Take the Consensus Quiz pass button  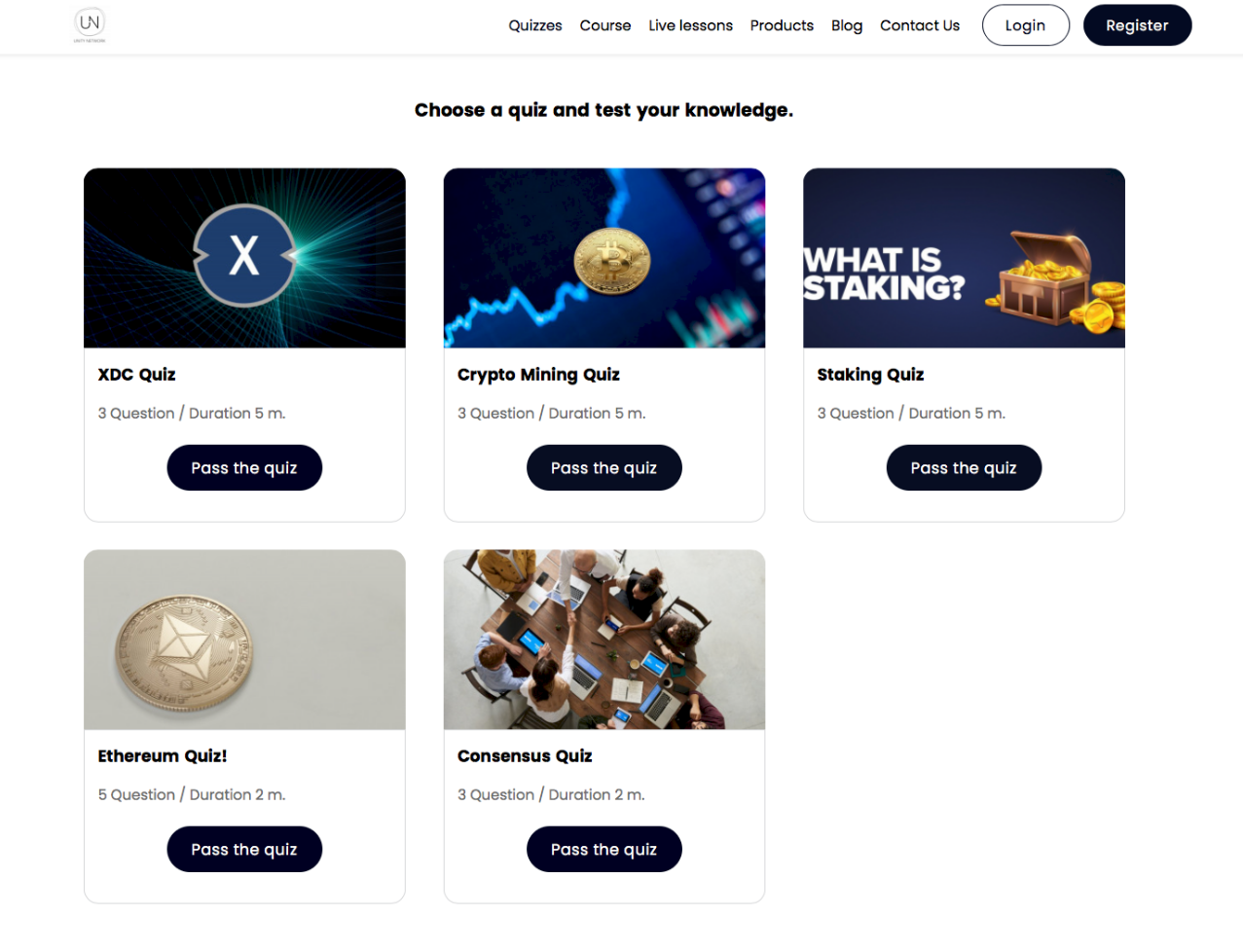tap(603, 850)
